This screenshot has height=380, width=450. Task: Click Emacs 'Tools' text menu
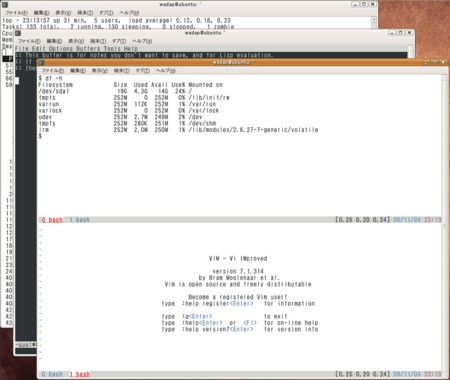tap(112, 48)
